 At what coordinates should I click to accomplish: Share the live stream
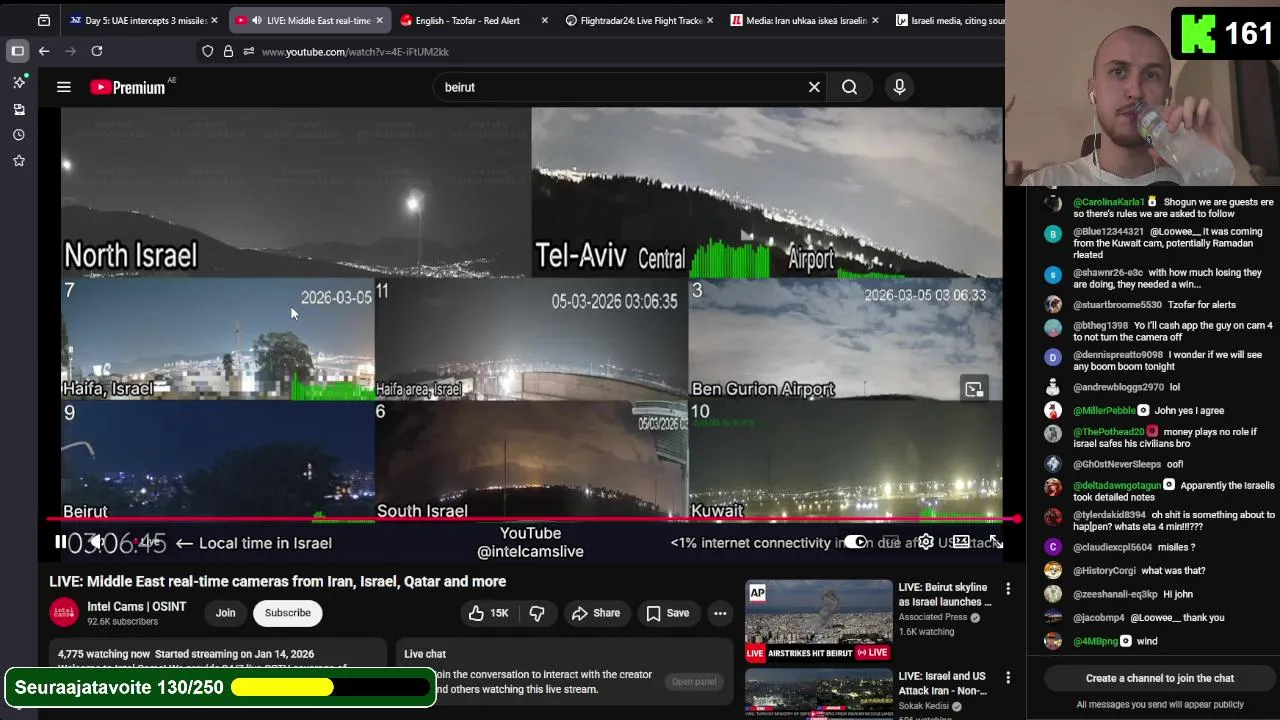tap(596, 613)
